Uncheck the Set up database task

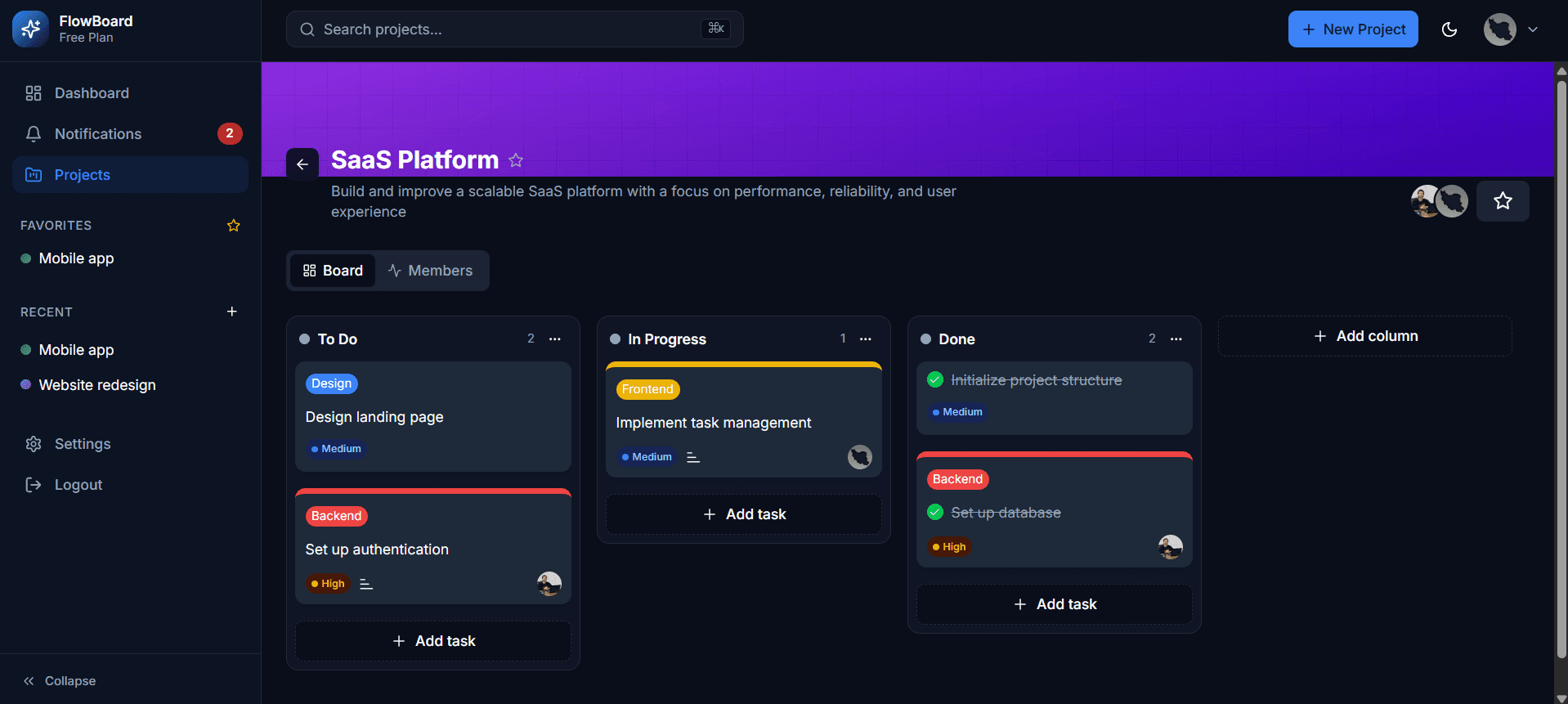[x=935, y=512]
